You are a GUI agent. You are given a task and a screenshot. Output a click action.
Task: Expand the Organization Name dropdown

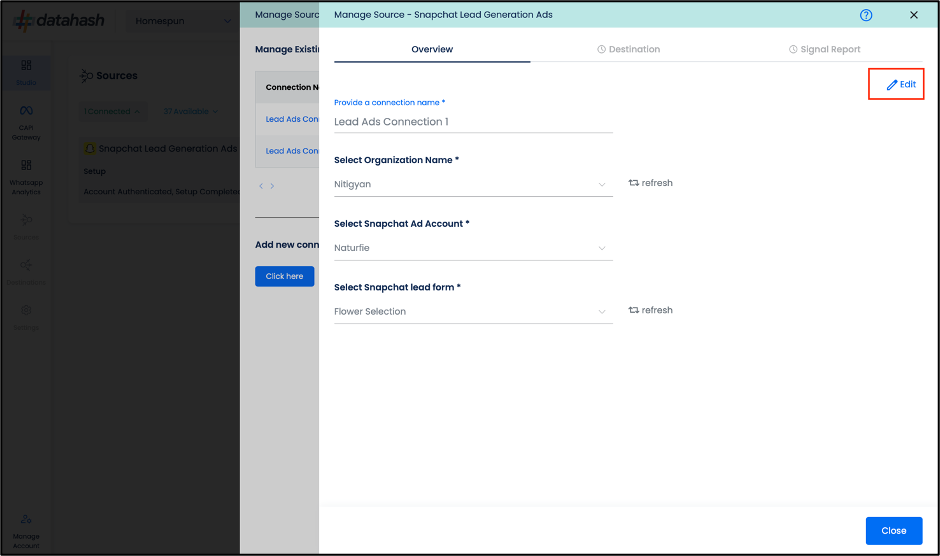473,184
